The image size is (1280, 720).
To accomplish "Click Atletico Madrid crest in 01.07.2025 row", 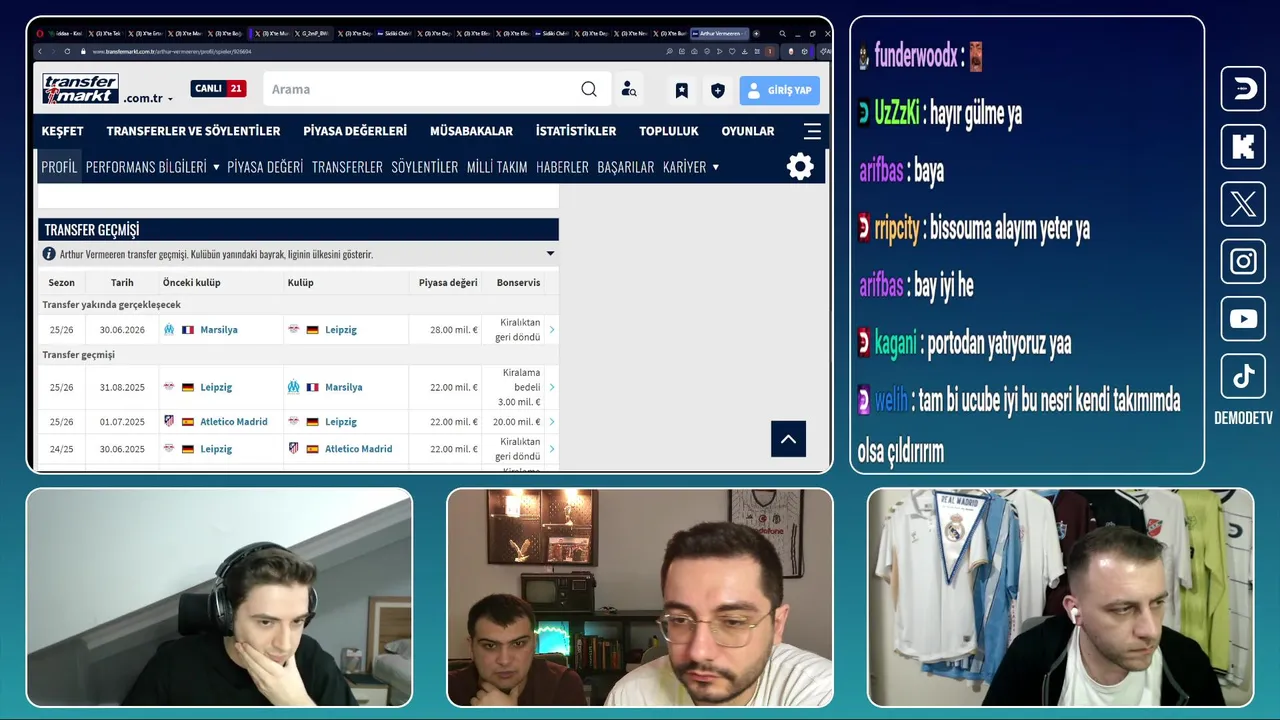I will [169, 421].
